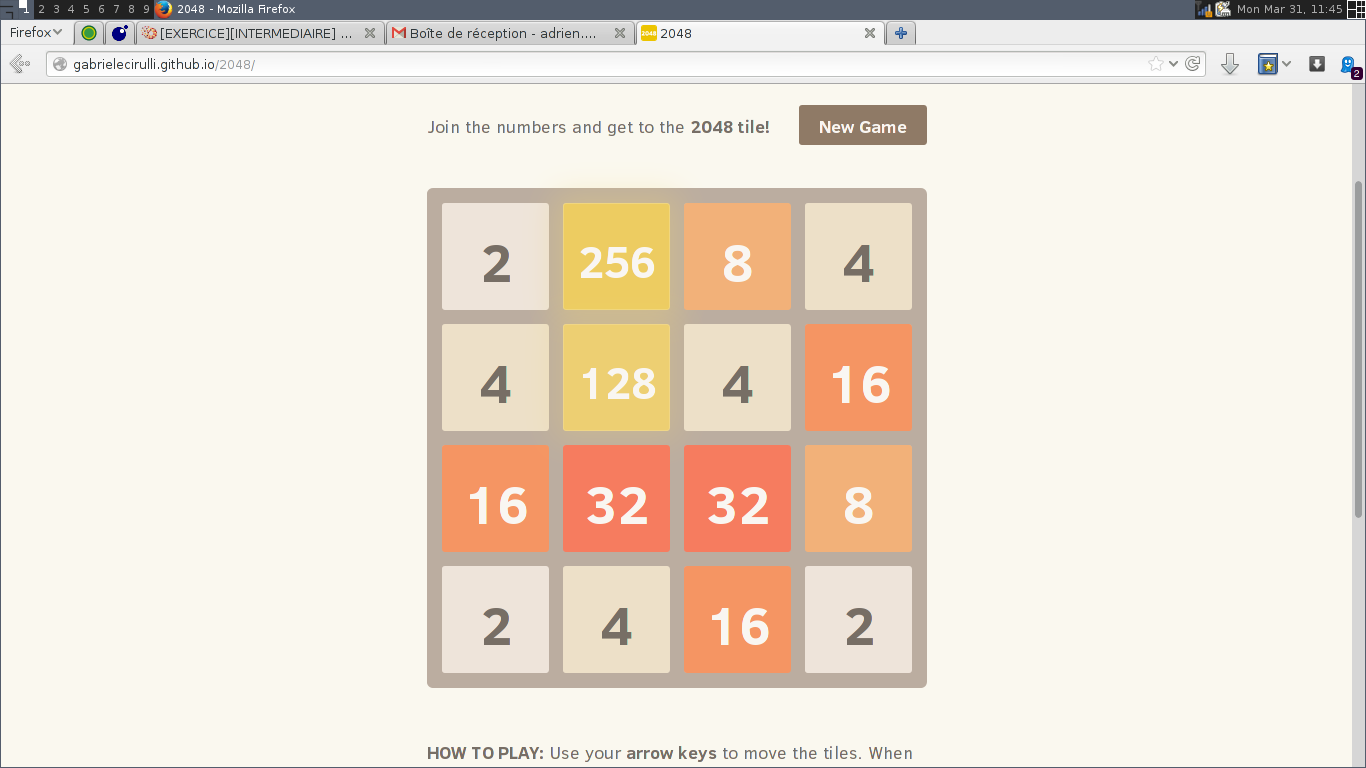
Task: Select the 2048 favicon on its tab
Action: click(649, 33)
